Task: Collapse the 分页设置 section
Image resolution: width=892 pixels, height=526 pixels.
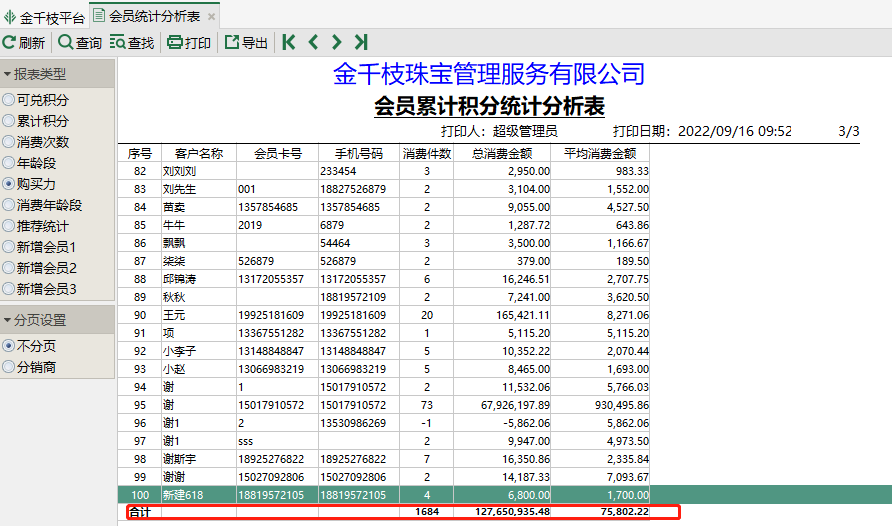Action: coord(7,320)
